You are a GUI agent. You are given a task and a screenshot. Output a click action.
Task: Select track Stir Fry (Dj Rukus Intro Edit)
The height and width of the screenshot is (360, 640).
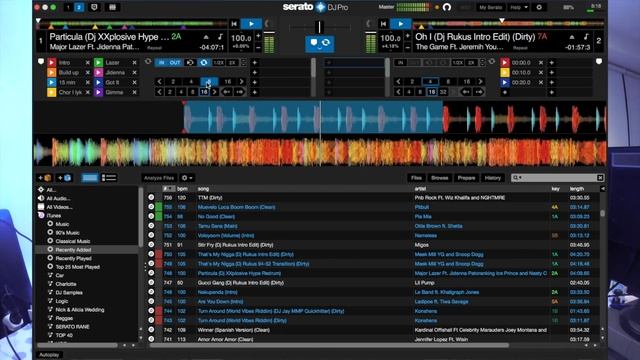pos(235,245)
